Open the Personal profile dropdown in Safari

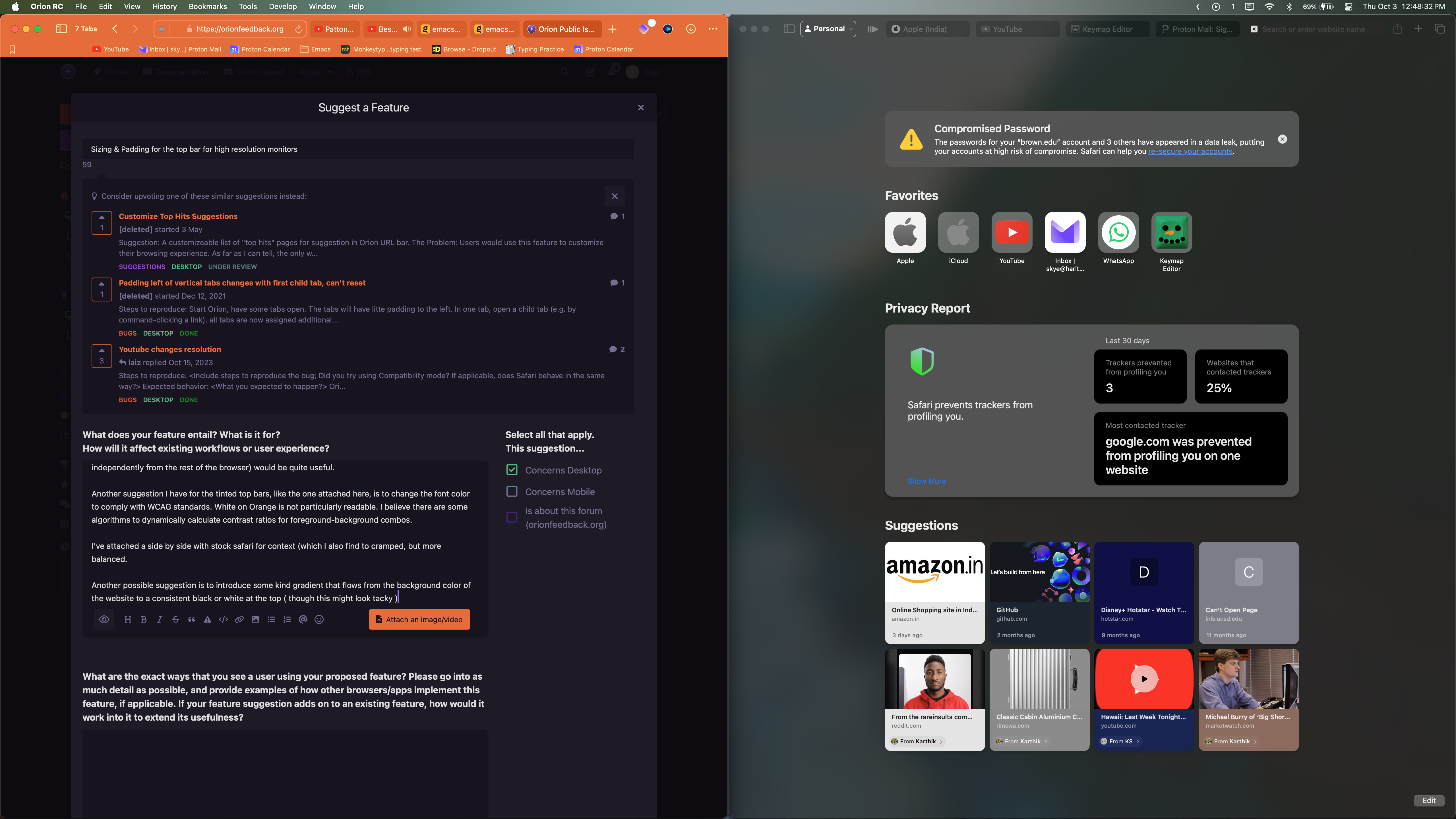click(828, 28)
